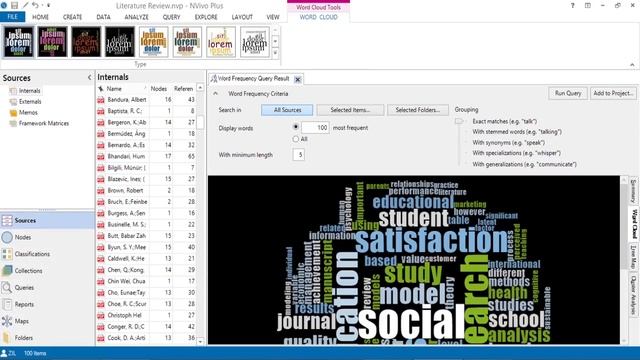Click the most frequent words count field
Image resolution: width=640 pixels, height=360 pixels.
coord(315,127)
